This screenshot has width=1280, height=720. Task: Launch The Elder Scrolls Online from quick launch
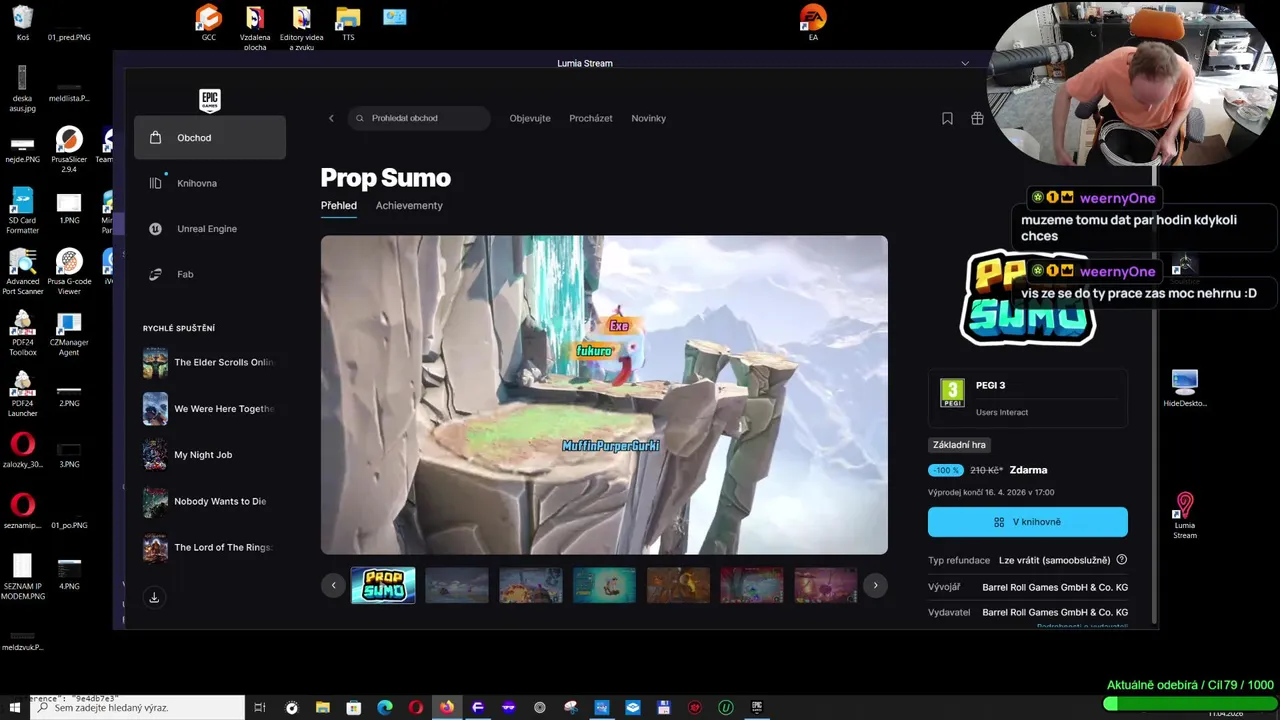(210, 362)
